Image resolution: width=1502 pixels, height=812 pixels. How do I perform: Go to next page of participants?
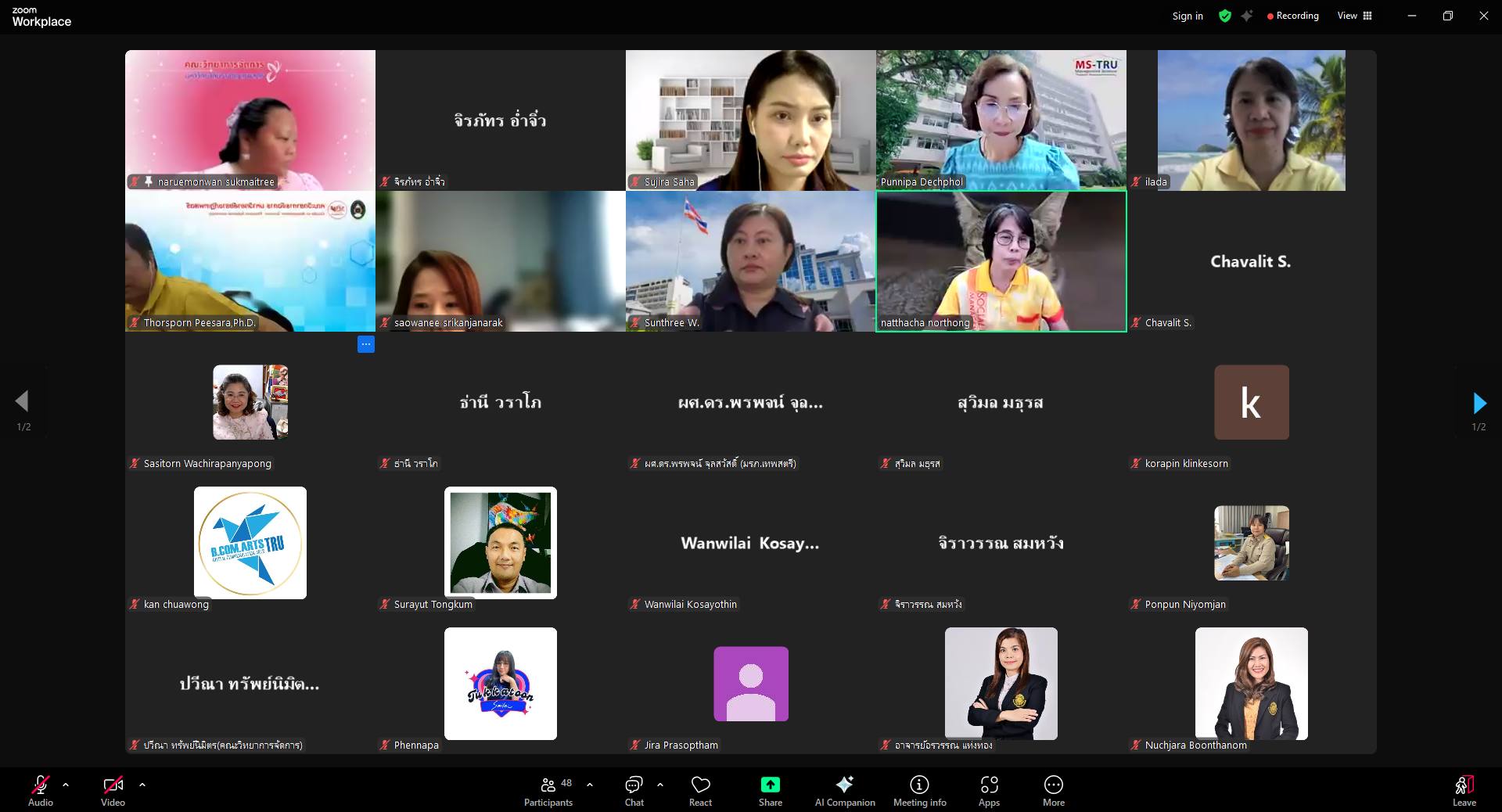click(x=1479, y=404)
